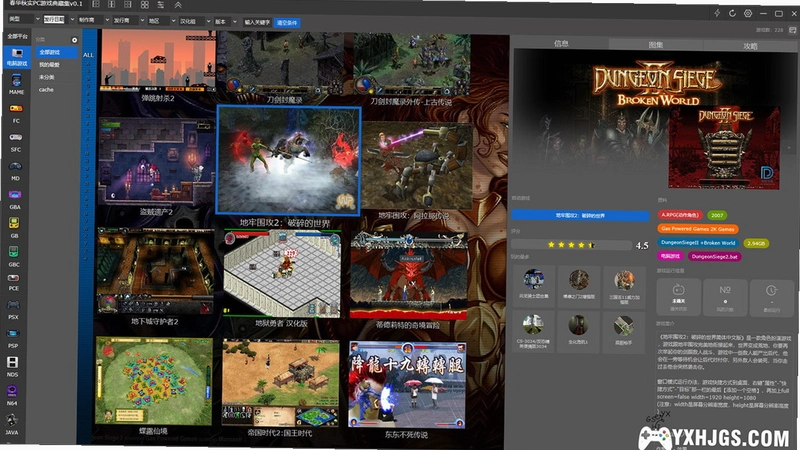This screenshot has height=450, width=800.
Task: Toggle the round button beside 分类 header
Action: pyautogui.click(x=74, y=40)
